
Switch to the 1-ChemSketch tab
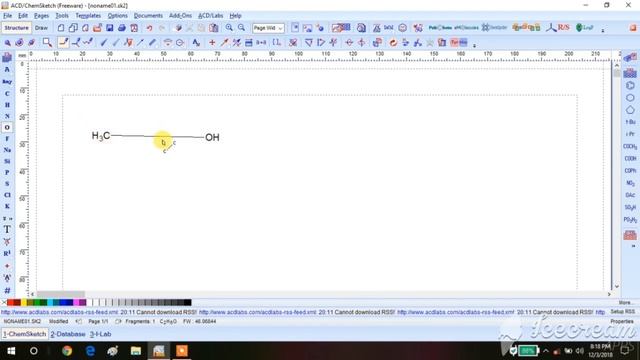coord(24,334)
